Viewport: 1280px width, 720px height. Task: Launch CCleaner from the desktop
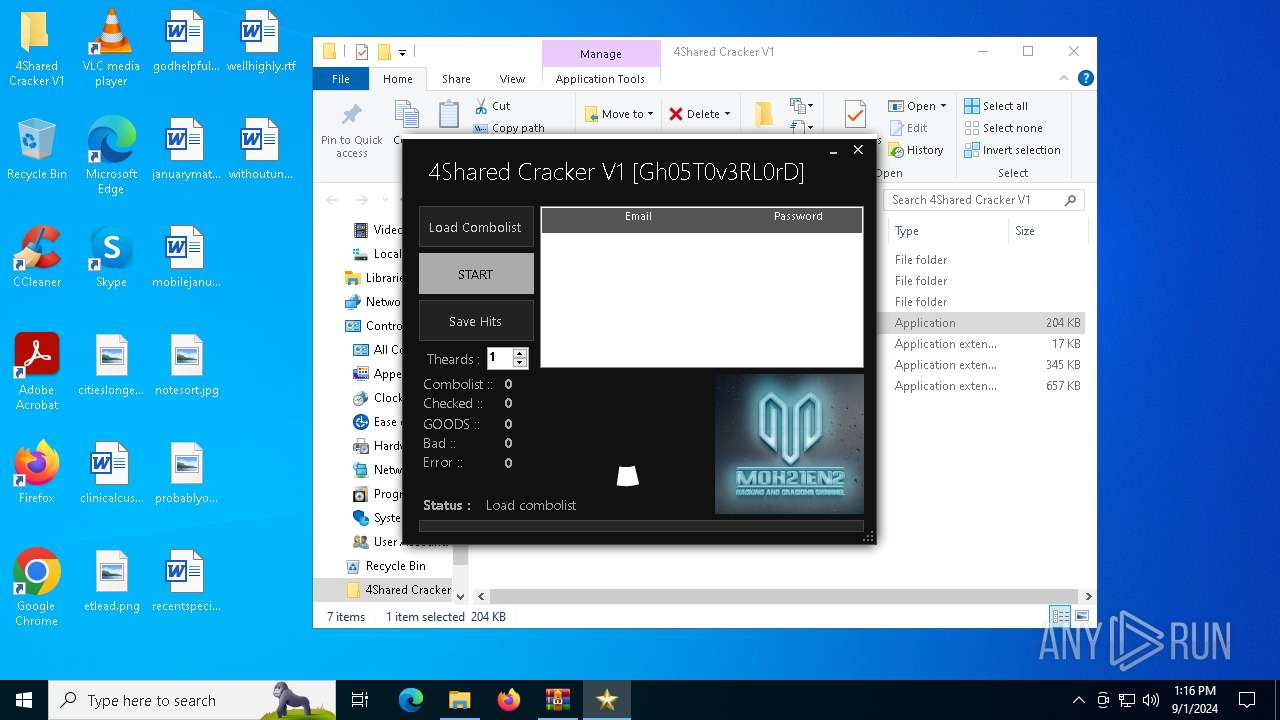coord(36,257)
